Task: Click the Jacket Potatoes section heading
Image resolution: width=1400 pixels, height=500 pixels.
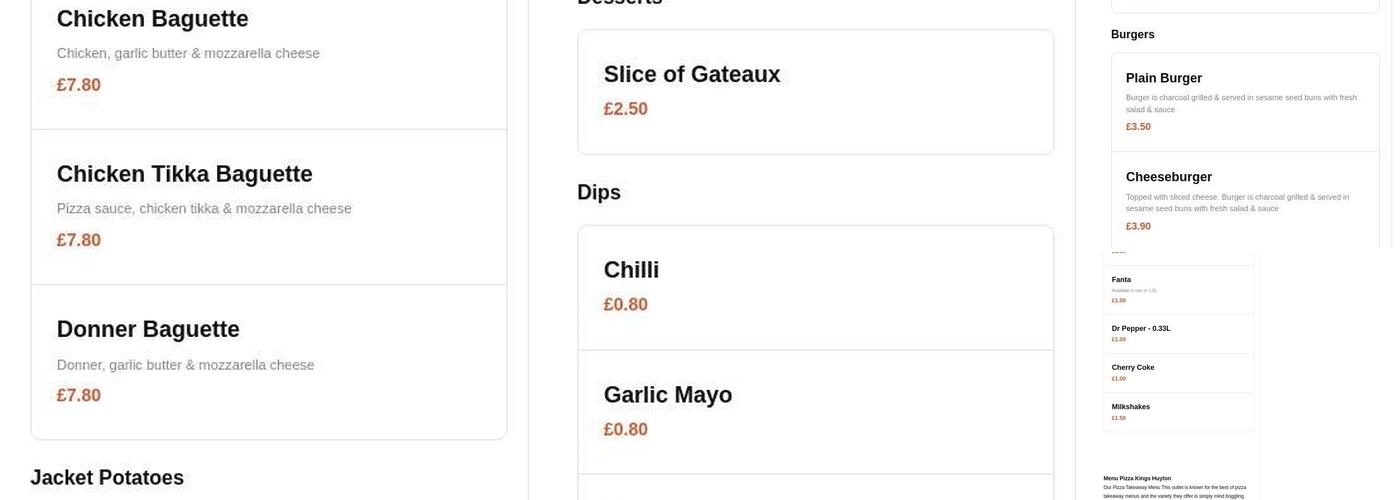Action: [107, 478]
